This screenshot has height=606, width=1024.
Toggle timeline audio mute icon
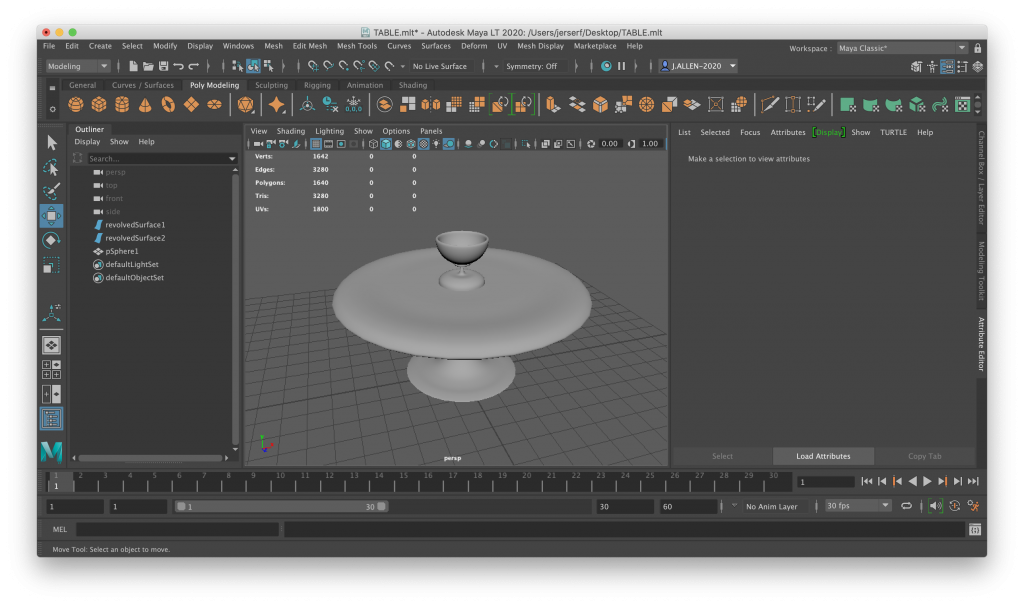[935, 506]
